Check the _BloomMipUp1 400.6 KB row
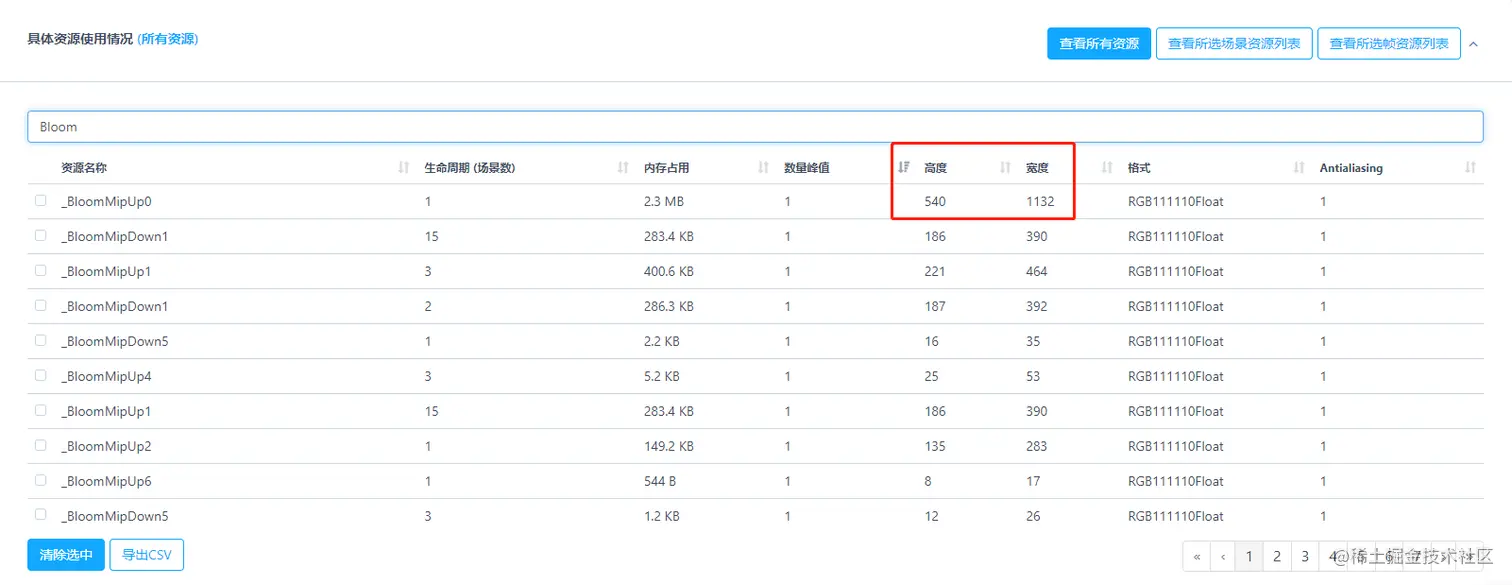This screenshot has height=585, width=1512. point(40,271)
